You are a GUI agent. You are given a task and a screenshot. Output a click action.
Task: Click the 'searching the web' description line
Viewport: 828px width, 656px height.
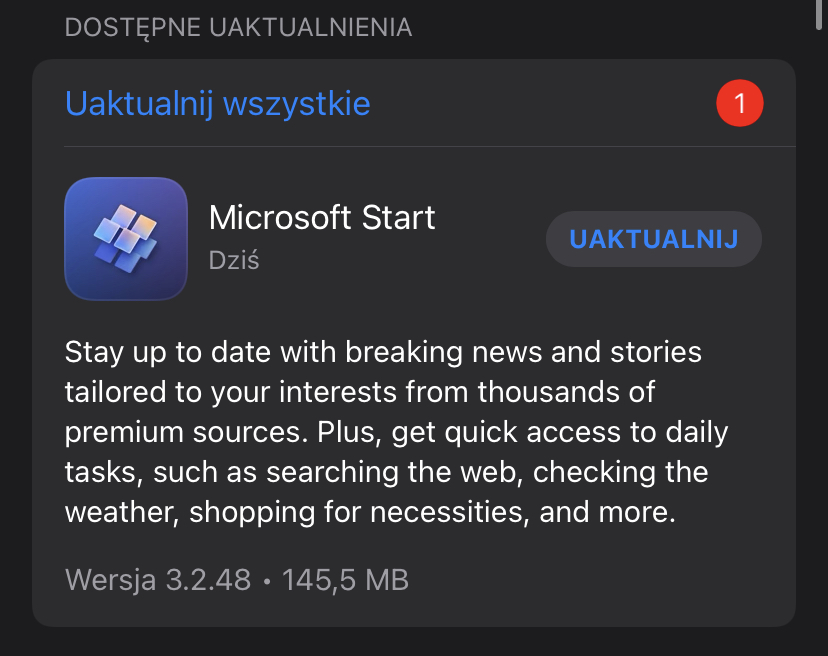tap(387, 472)
